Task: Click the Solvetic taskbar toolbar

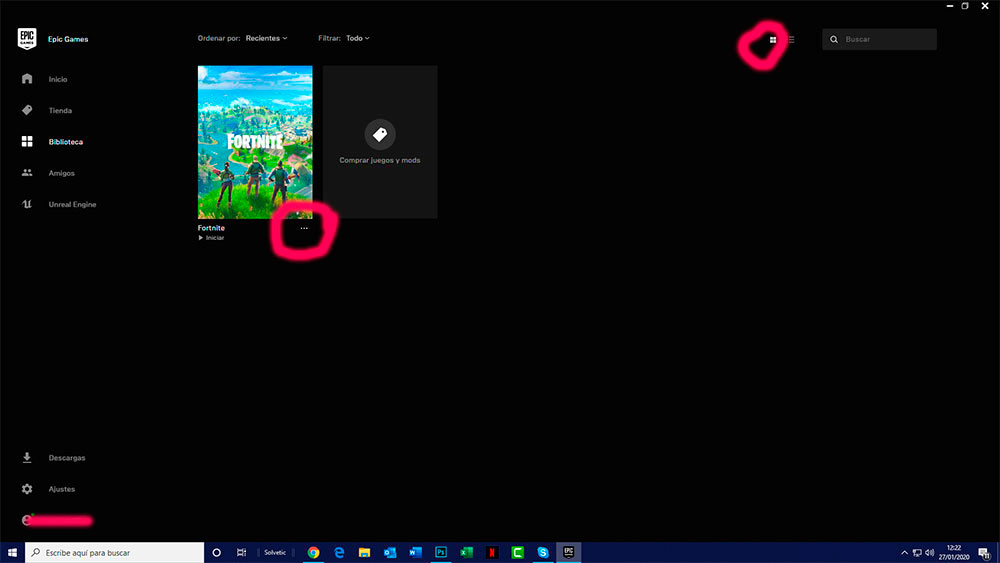Action: coord(275,553)
